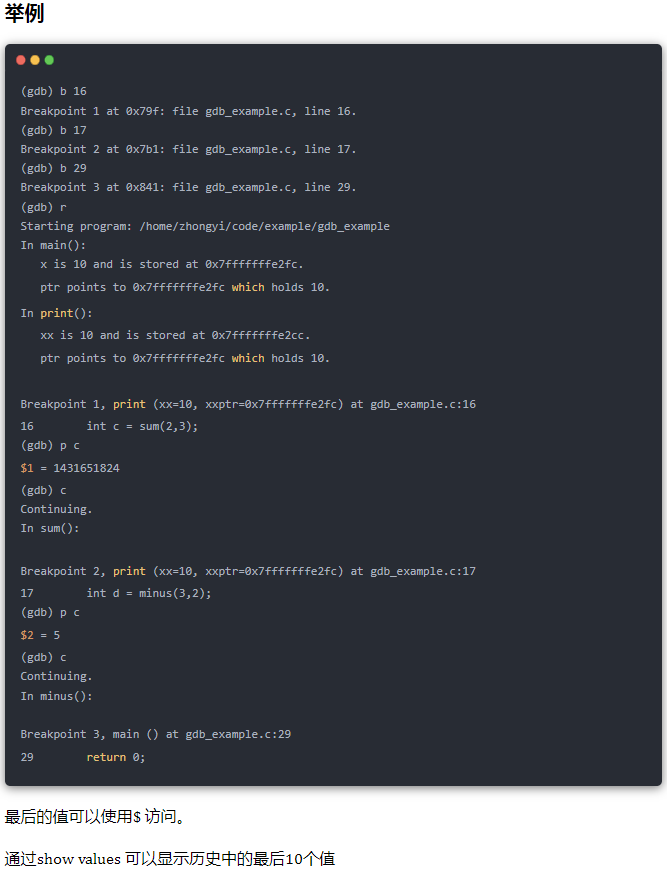Click the 'Breakpoint 3, main ()' line
The width and height of the screenshot is (667, 870).
click(x=155, y=735)
